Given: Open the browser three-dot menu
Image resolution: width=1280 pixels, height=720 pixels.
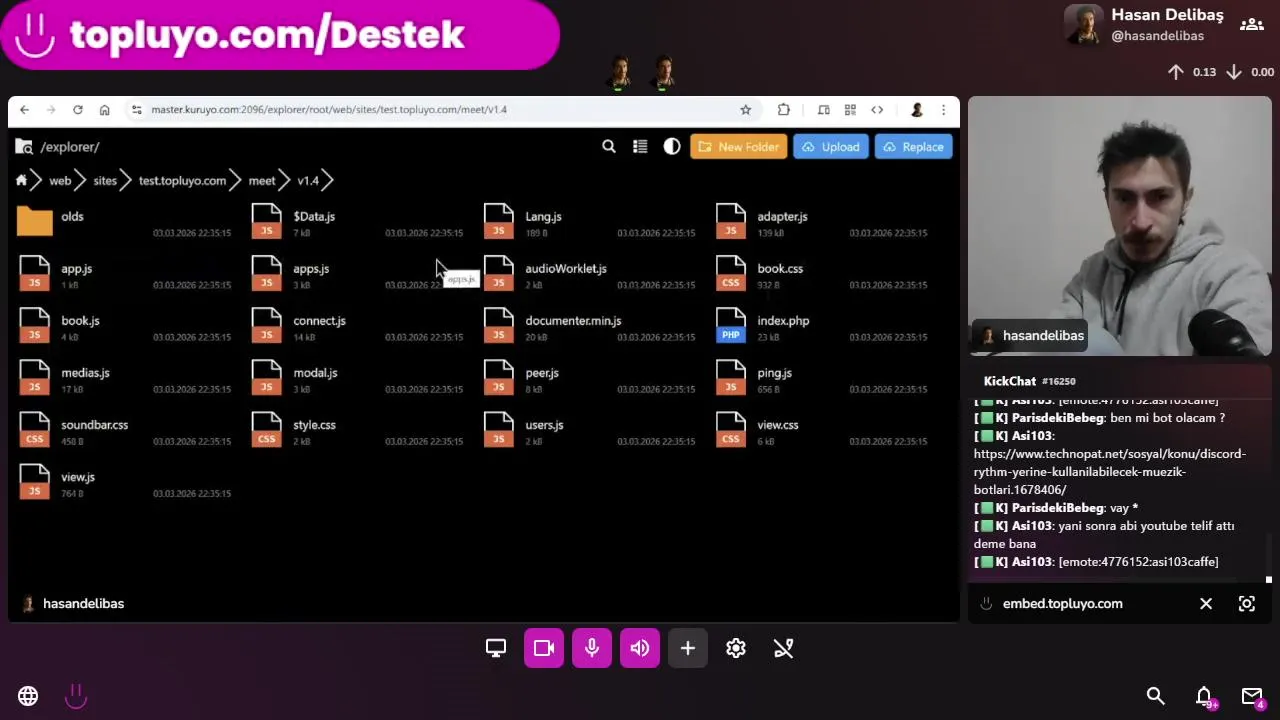Looking at the screenshot, I should (943, 110).
